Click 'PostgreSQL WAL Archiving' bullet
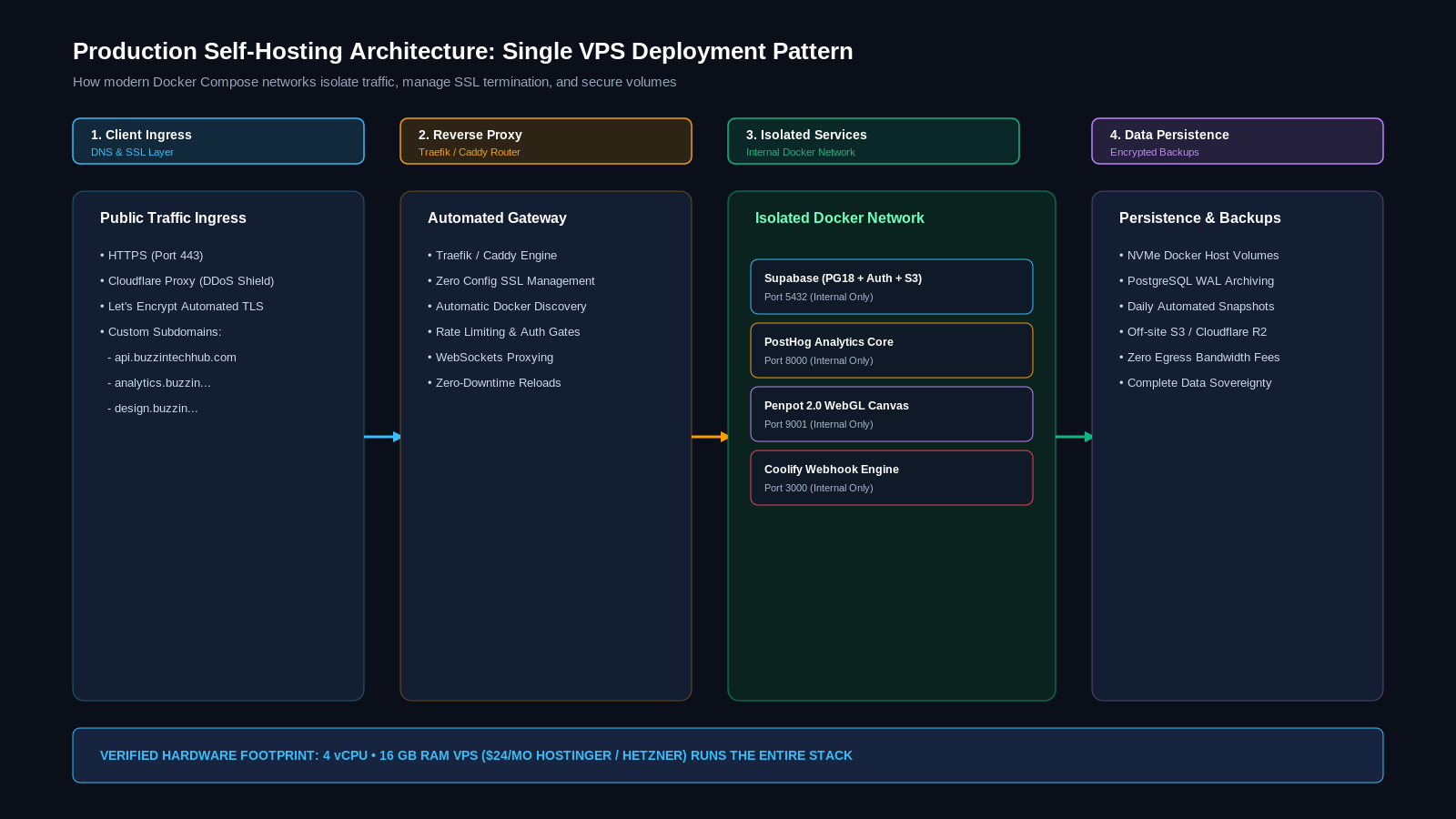 1197,281
